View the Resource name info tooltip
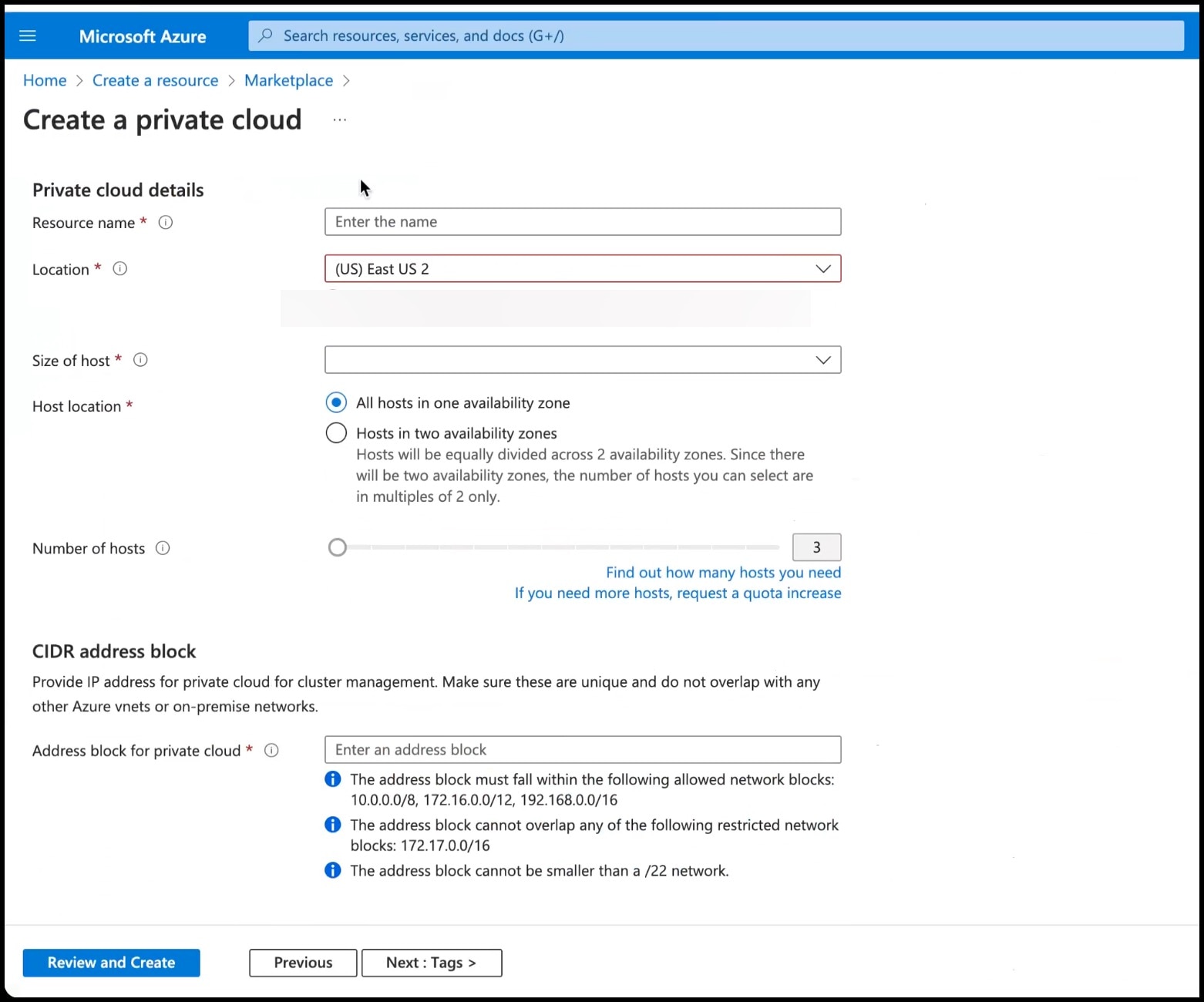 (x=165, y=223)
